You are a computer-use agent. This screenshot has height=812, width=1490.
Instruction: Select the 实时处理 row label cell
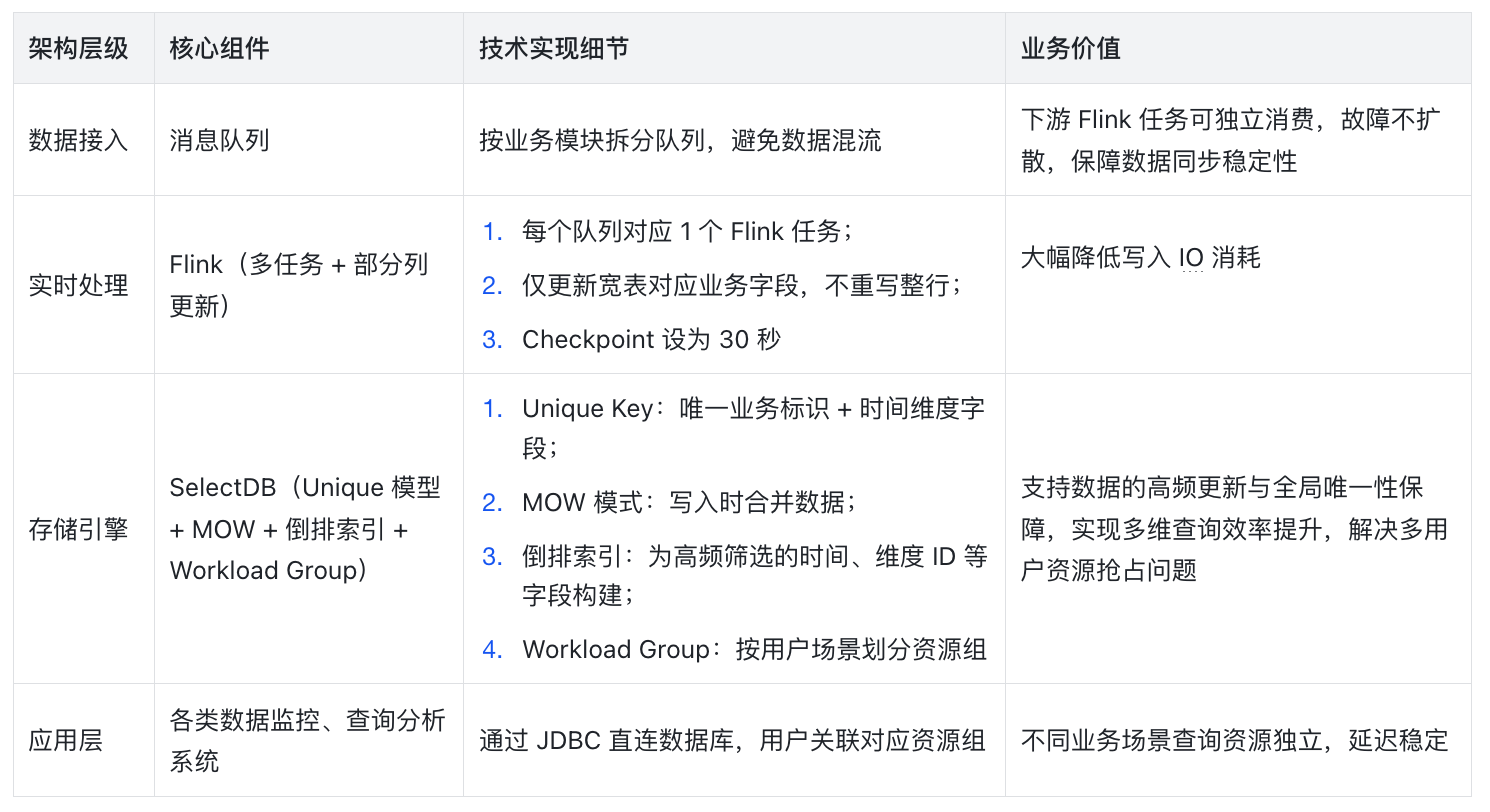[x=79, y=285]
